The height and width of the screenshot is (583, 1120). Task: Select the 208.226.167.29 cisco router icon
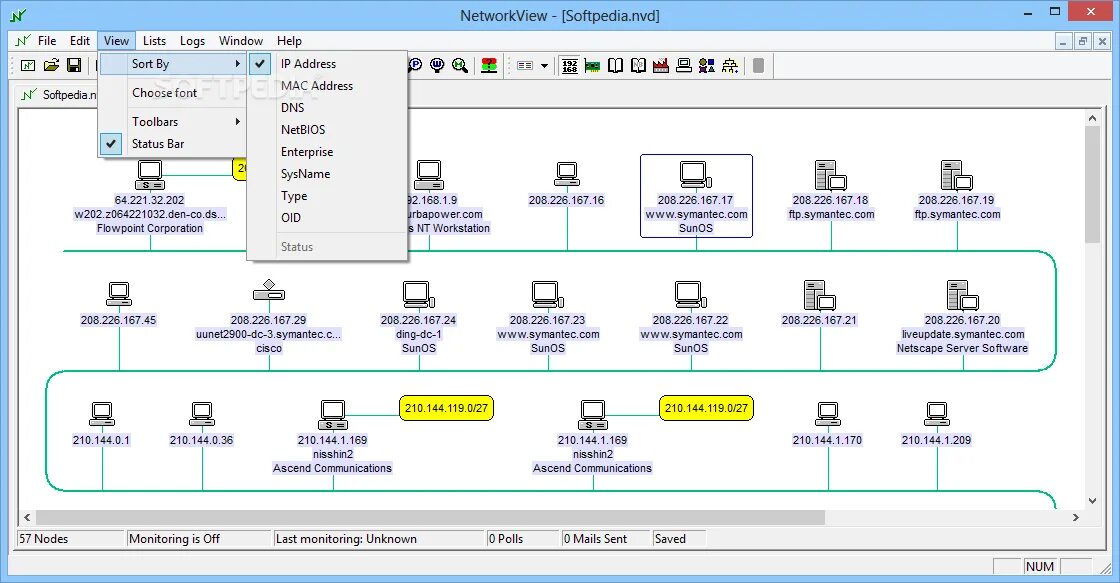coord(269,290)
